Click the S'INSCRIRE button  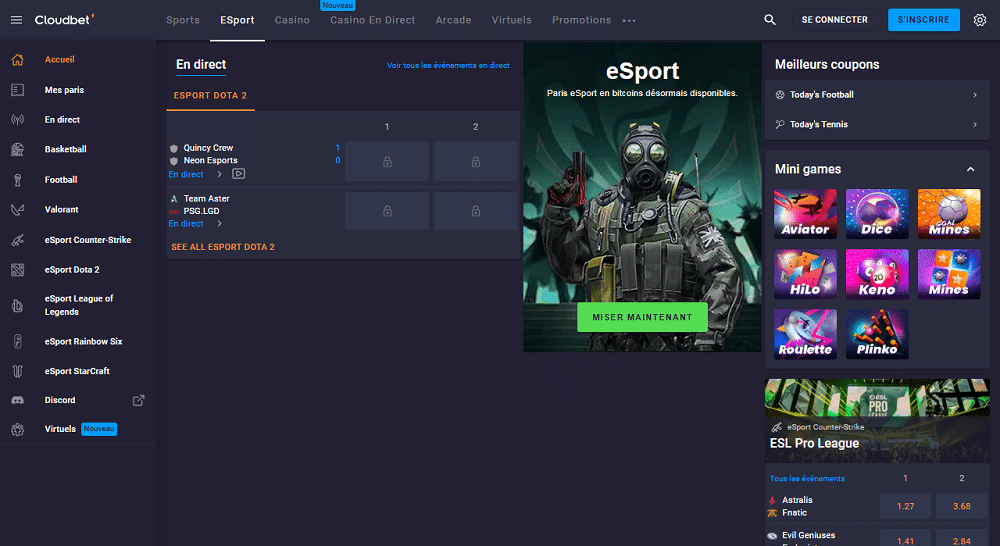pos(923,20)
